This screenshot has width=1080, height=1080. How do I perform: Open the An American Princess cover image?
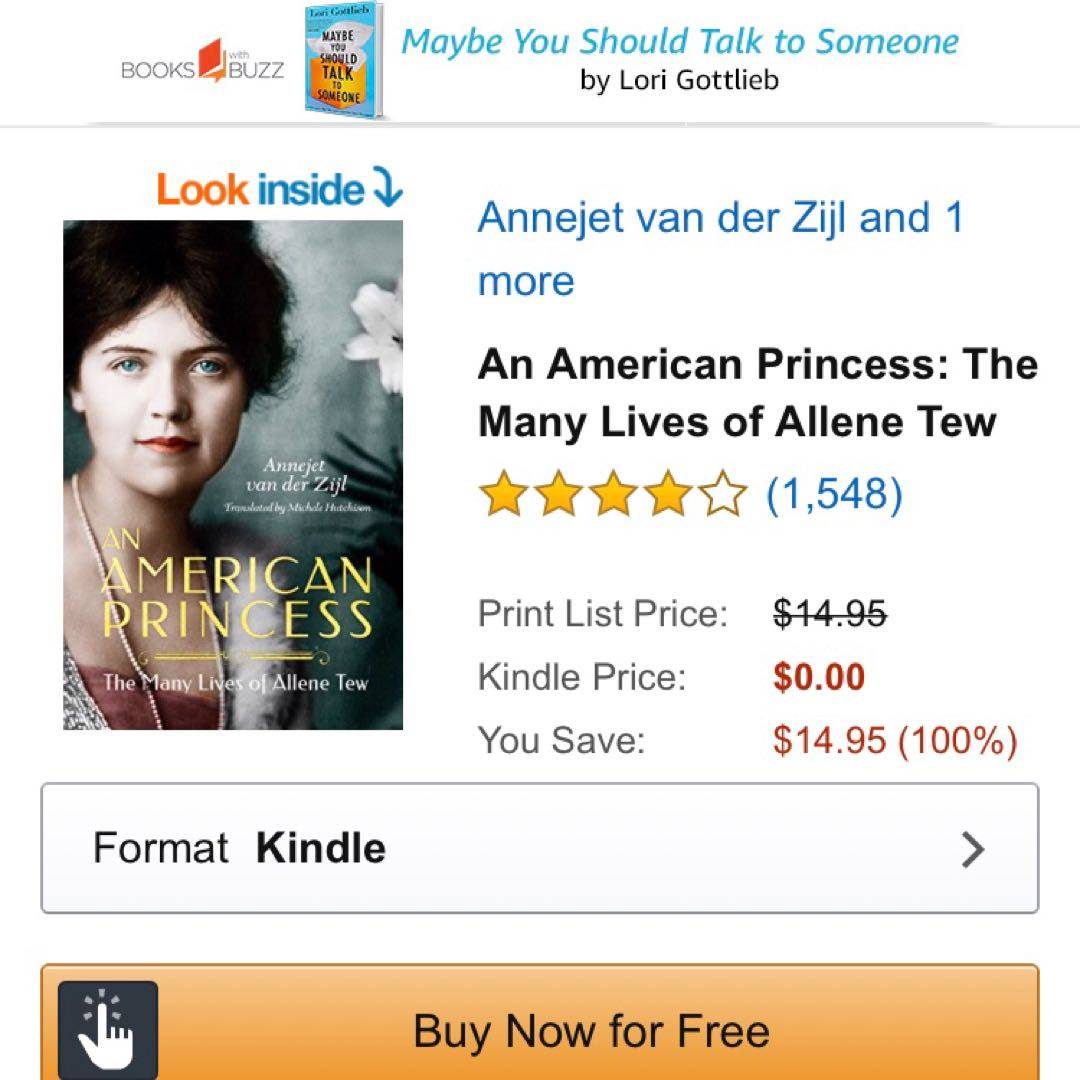pos(233,475)
